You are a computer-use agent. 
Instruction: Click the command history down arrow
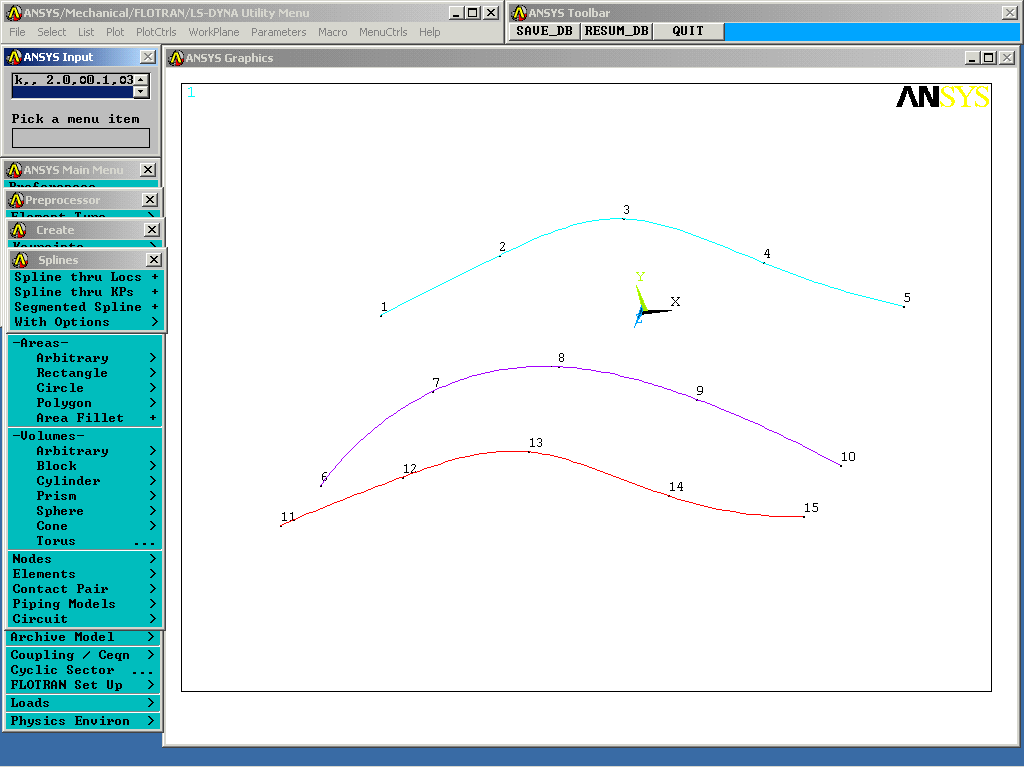point(141,92)
